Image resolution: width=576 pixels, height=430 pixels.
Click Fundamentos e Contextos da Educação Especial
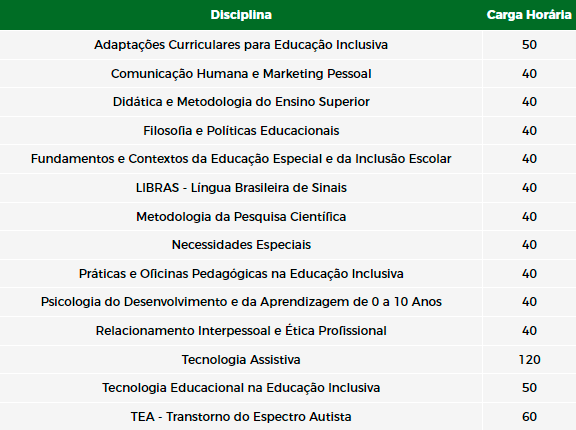click(x=241, y=159)
